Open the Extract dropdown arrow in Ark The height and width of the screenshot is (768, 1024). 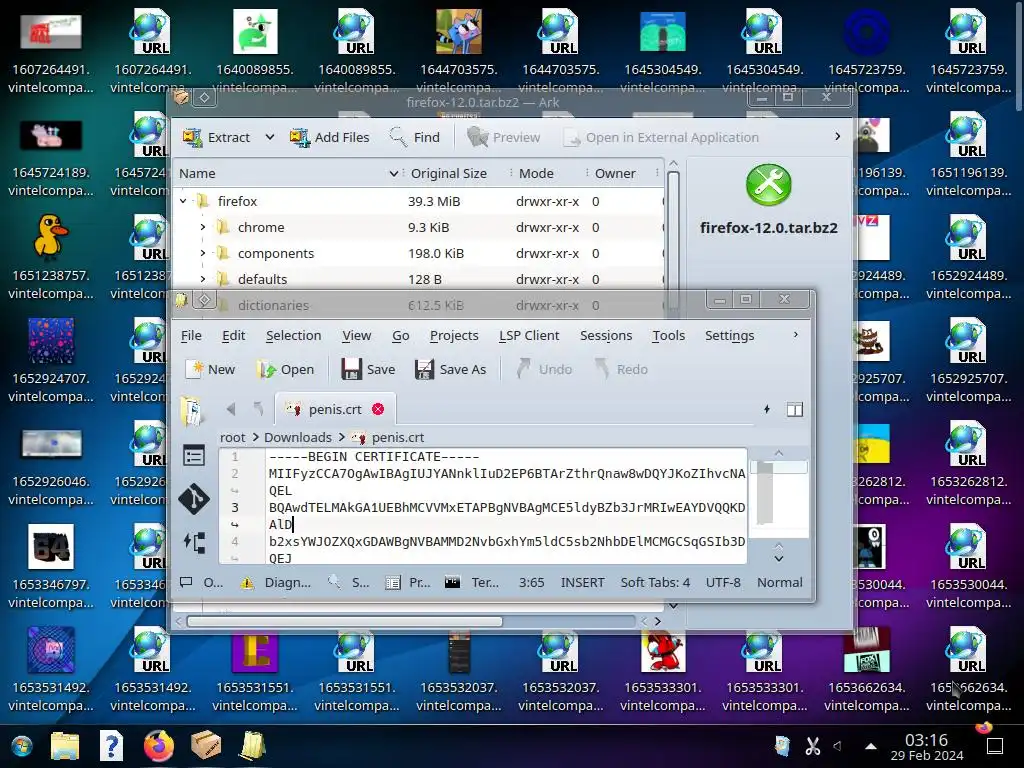point(269,137)
